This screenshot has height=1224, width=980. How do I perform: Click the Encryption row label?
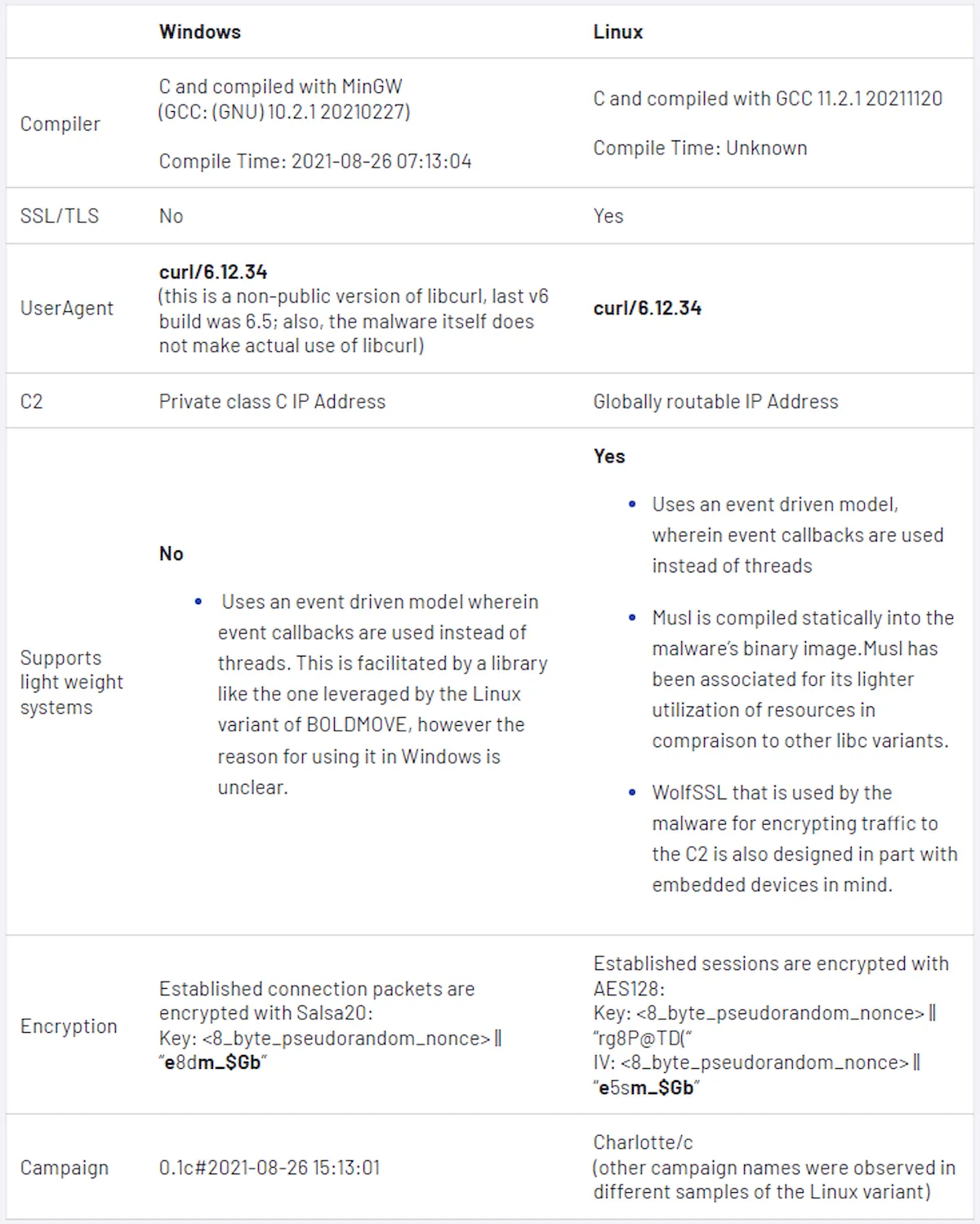[69, 1026]
